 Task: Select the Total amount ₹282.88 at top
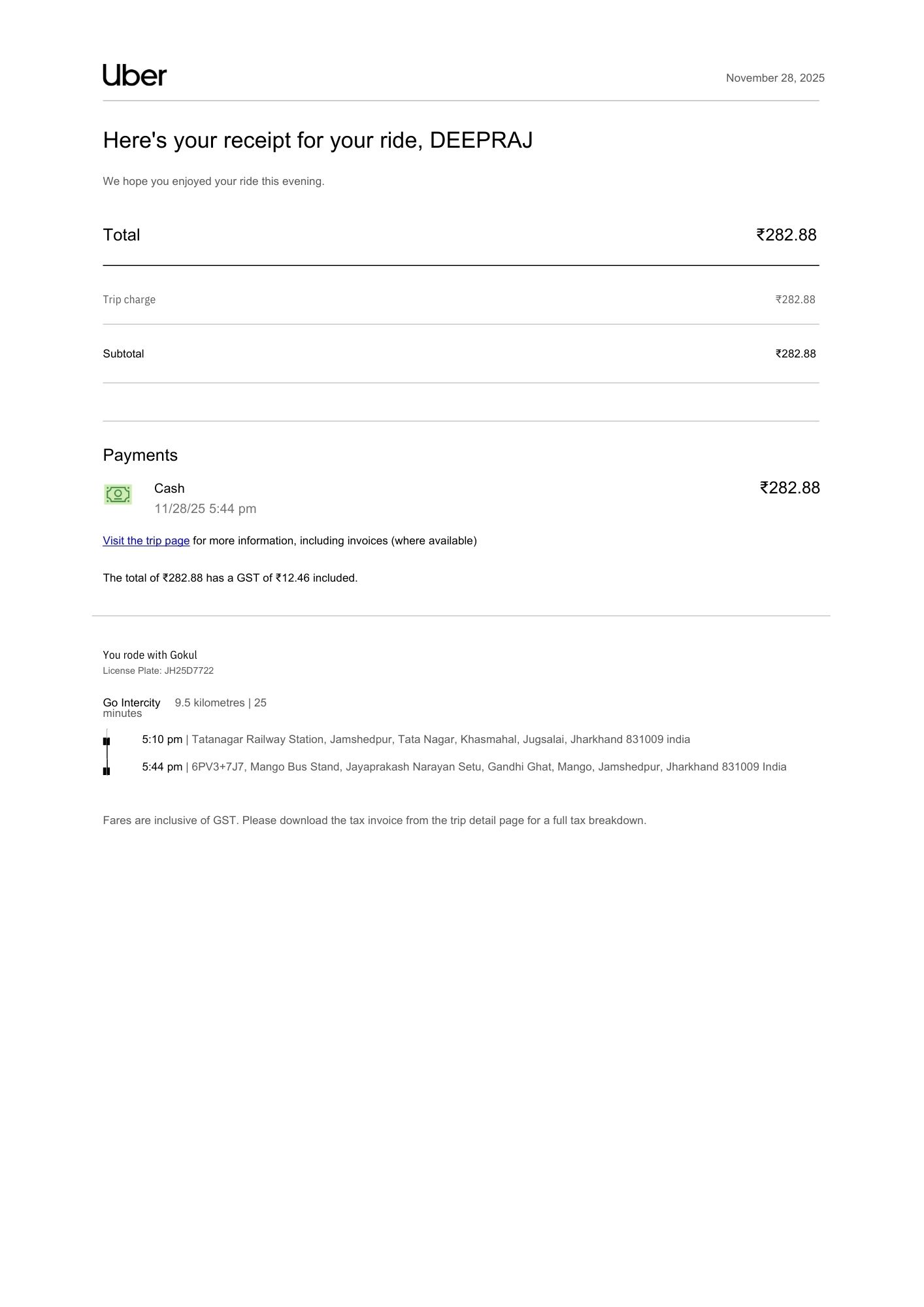786,235
